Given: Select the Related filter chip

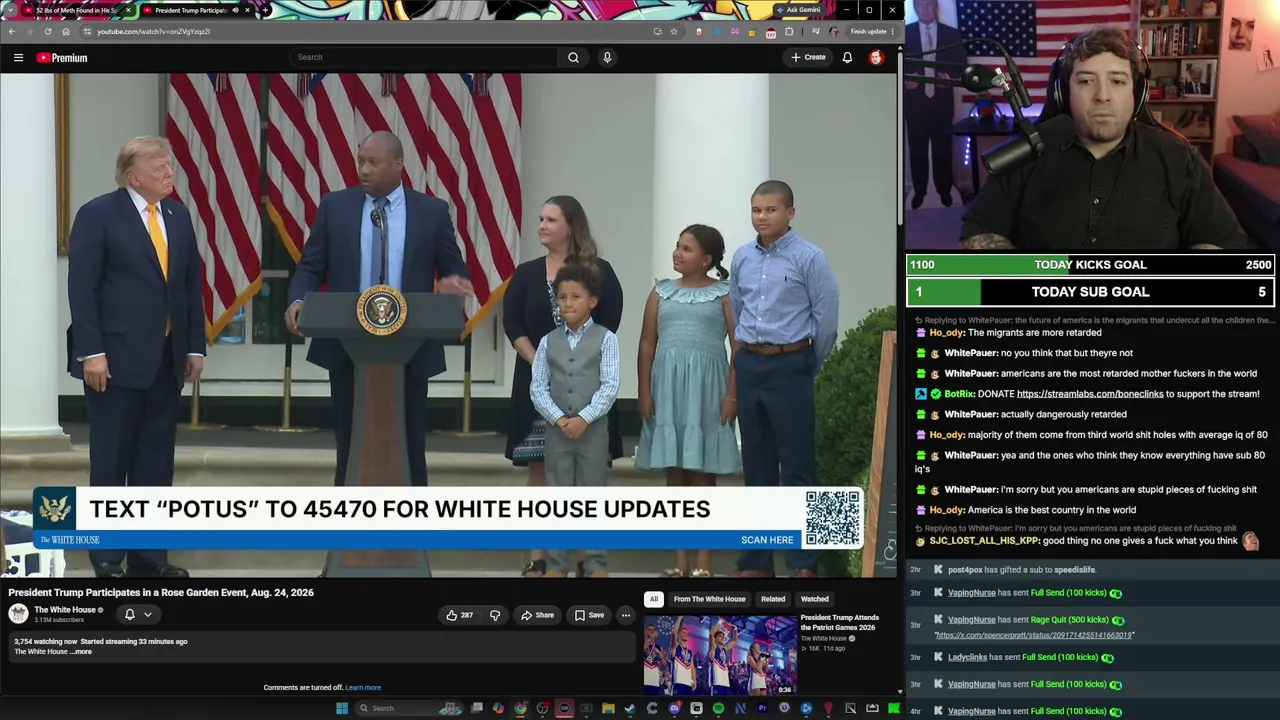Looking at the screenshot, I should (x=773, y=599).
